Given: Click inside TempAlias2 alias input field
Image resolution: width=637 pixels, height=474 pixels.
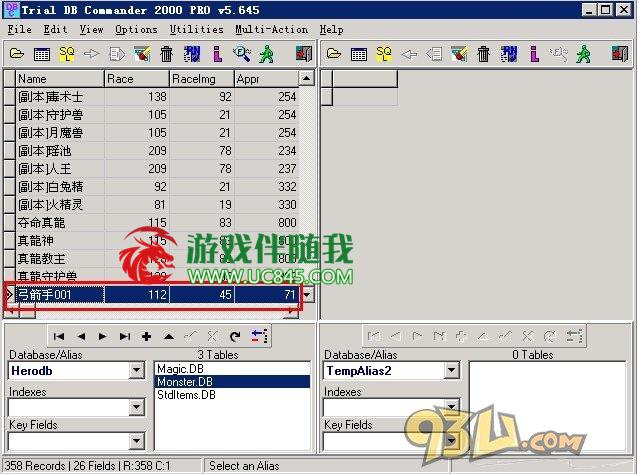Looking at the screenshot, I should 384,370.
